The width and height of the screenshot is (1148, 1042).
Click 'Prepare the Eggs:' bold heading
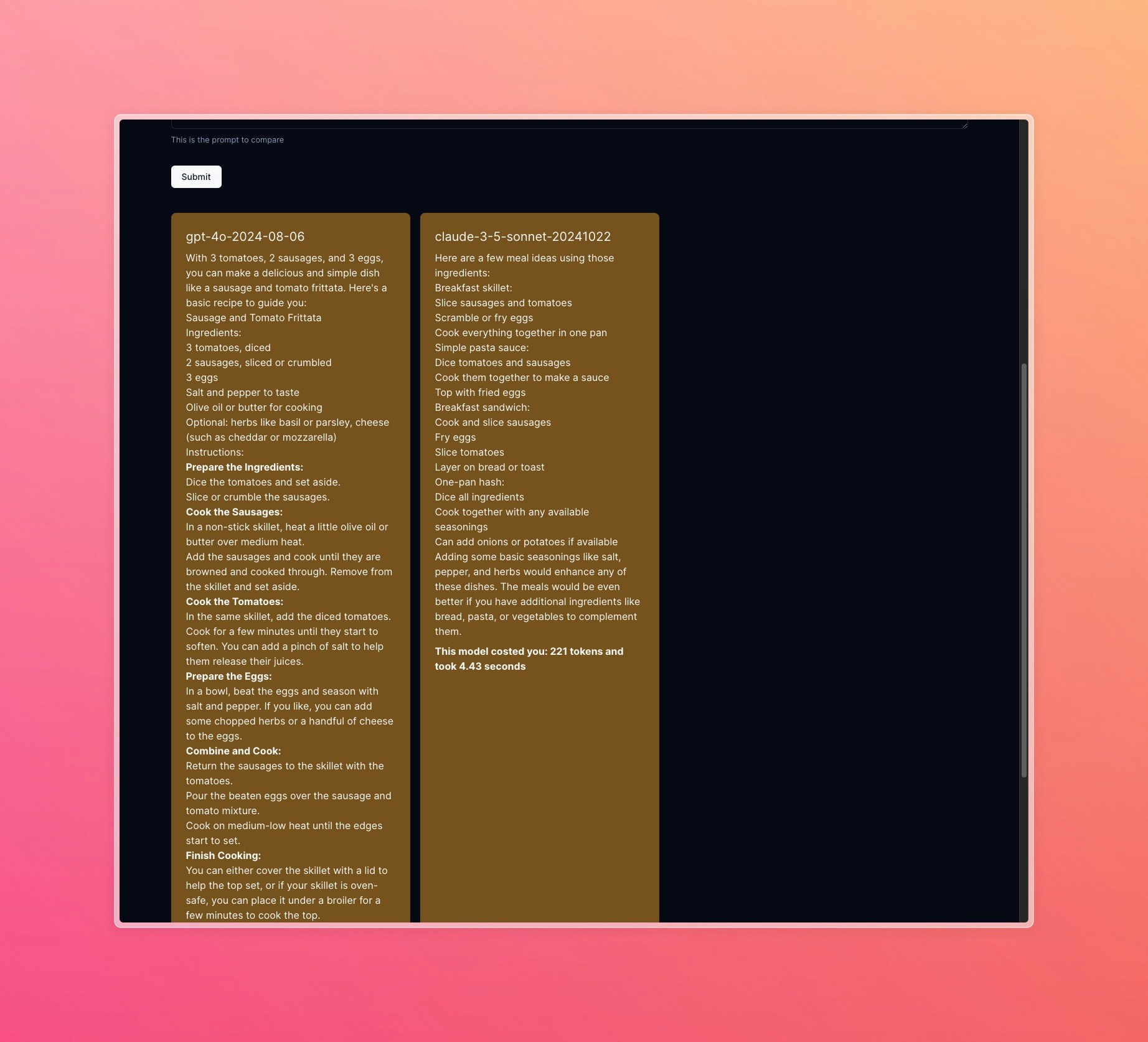pos(228,676)
